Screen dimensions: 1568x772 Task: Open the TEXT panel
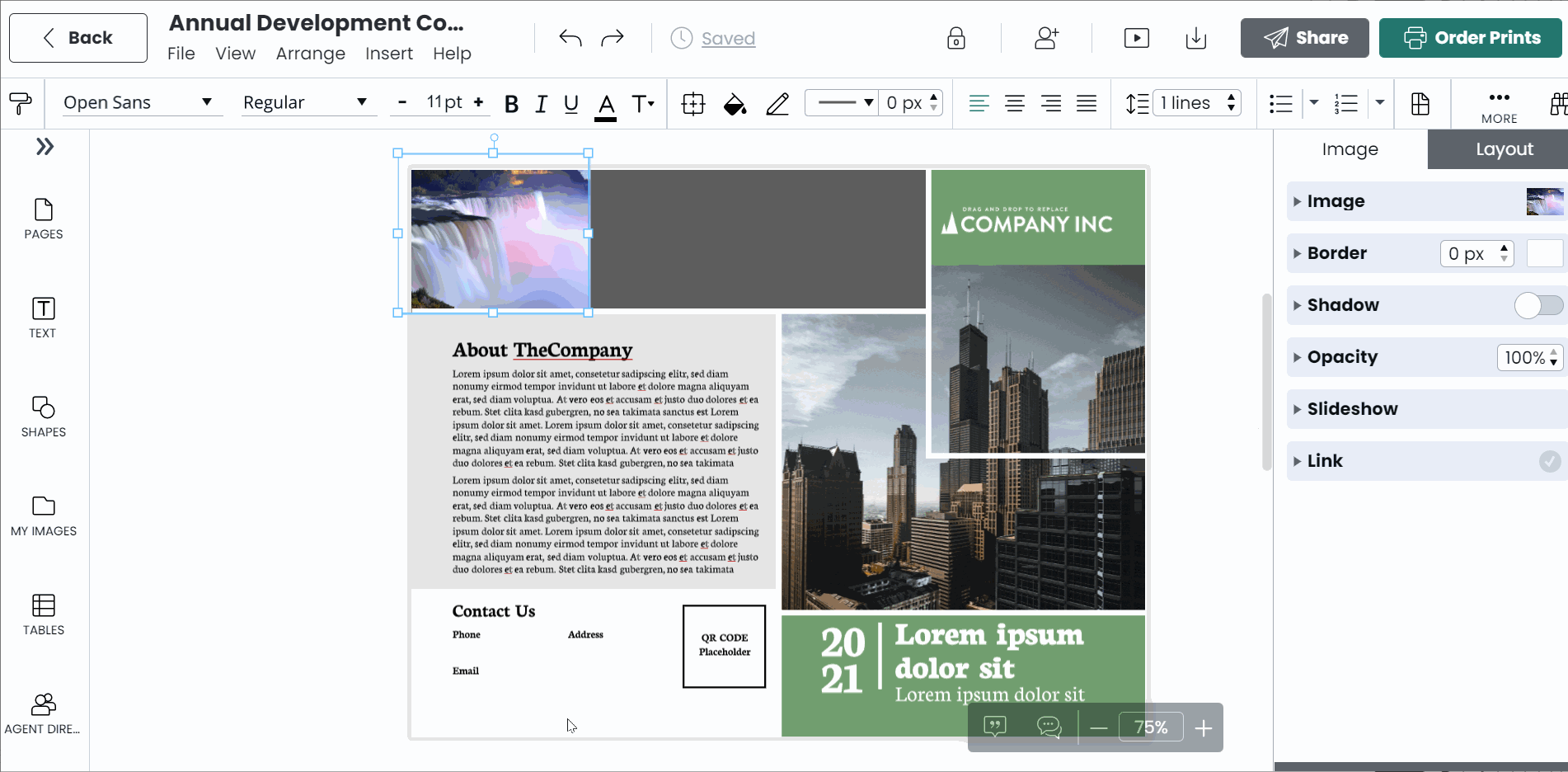point(43,318)
